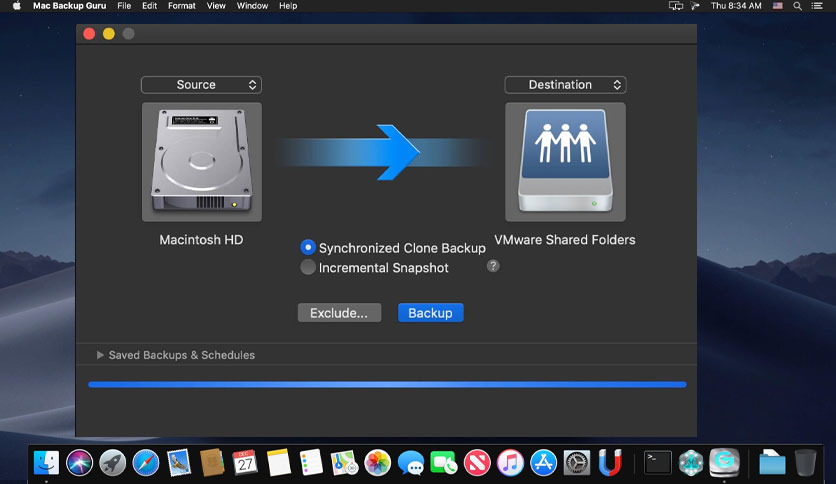Open the Source dropdown
This screenshot has height=484, width=836.
tap(201, 85)
